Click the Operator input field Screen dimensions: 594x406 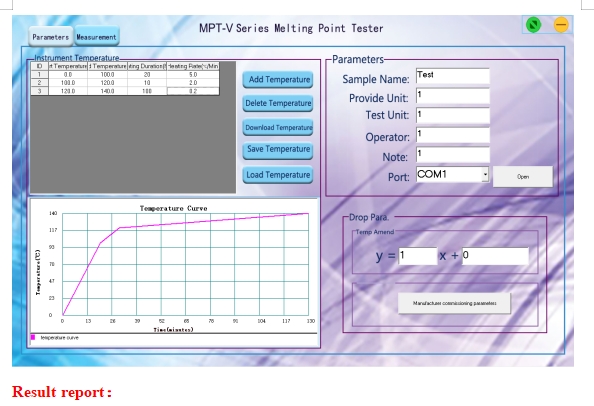tap(453, 135)
